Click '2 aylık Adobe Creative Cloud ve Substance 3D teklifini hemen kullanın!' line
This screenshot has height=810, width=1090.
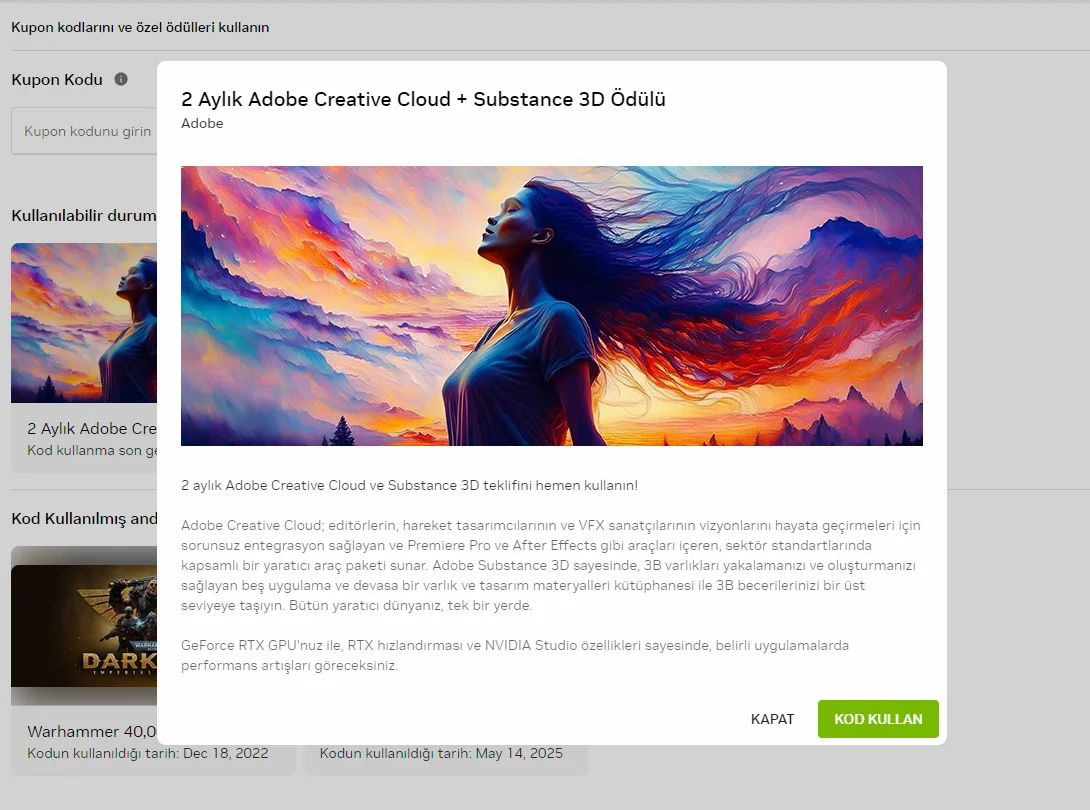[x=409, y=485]
